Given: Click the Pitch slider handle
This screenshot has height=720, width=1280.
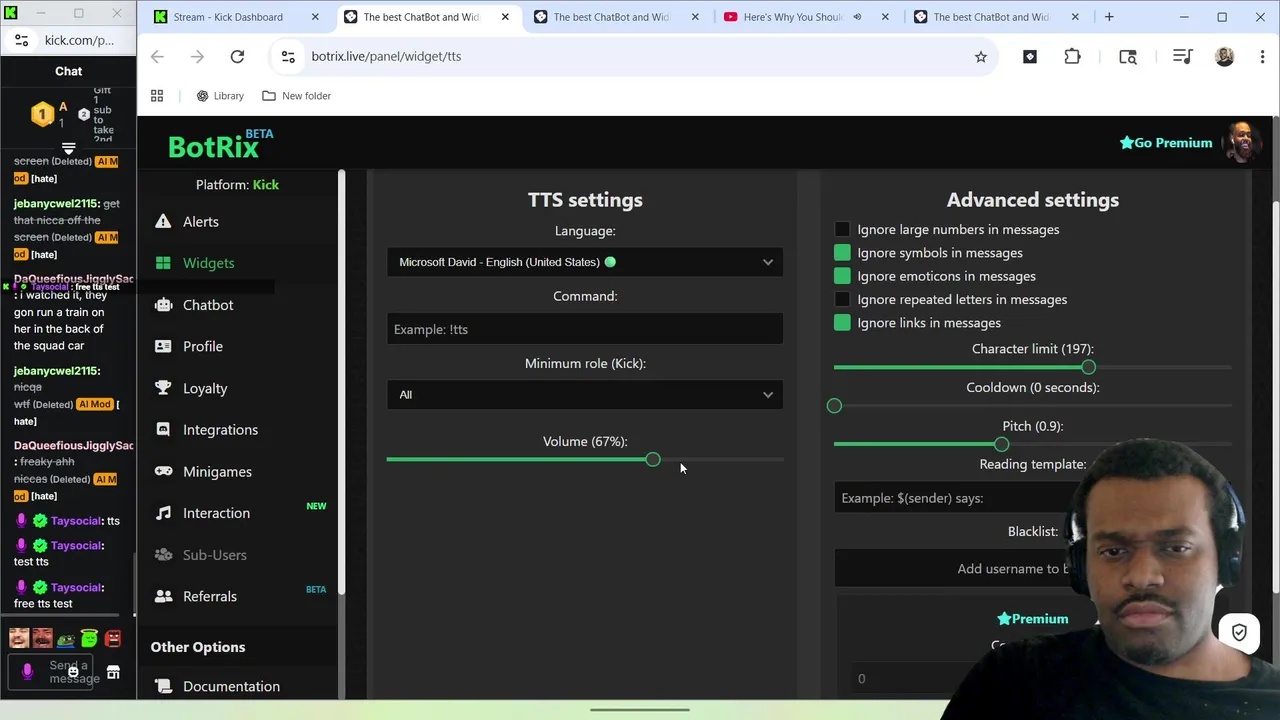Looking at the screenshot, I should tap(1001, 444).
